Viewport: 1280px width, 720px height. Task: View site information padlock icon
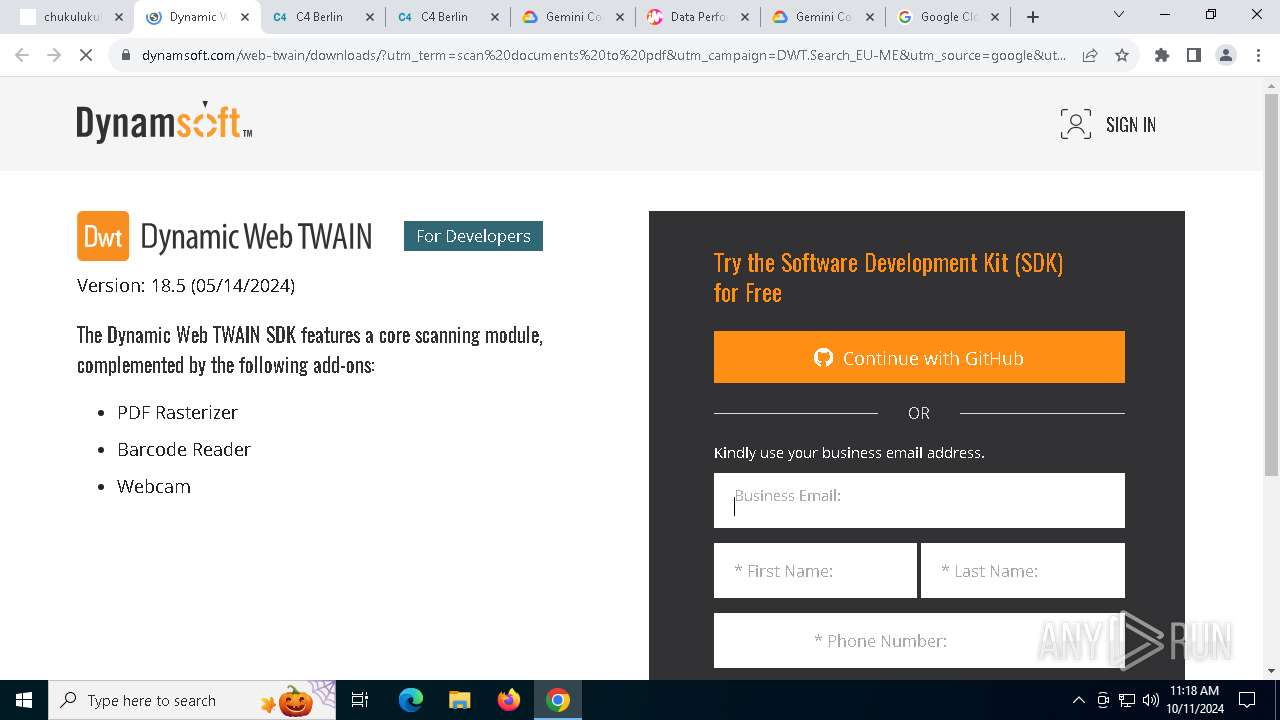[126, 55]
